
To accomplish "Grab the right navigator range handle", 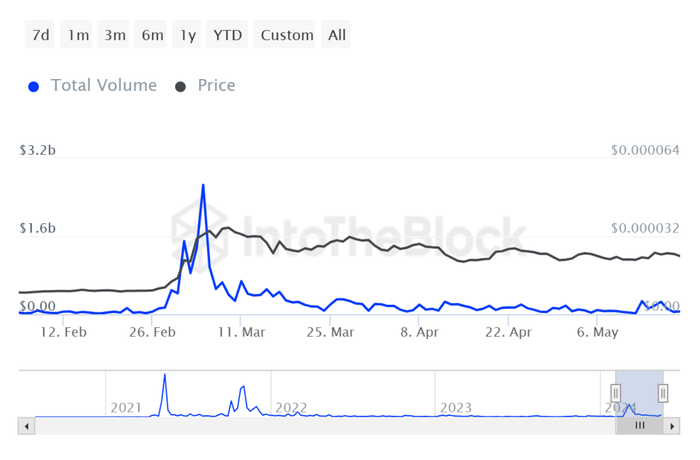I will [x=663, y=393].
